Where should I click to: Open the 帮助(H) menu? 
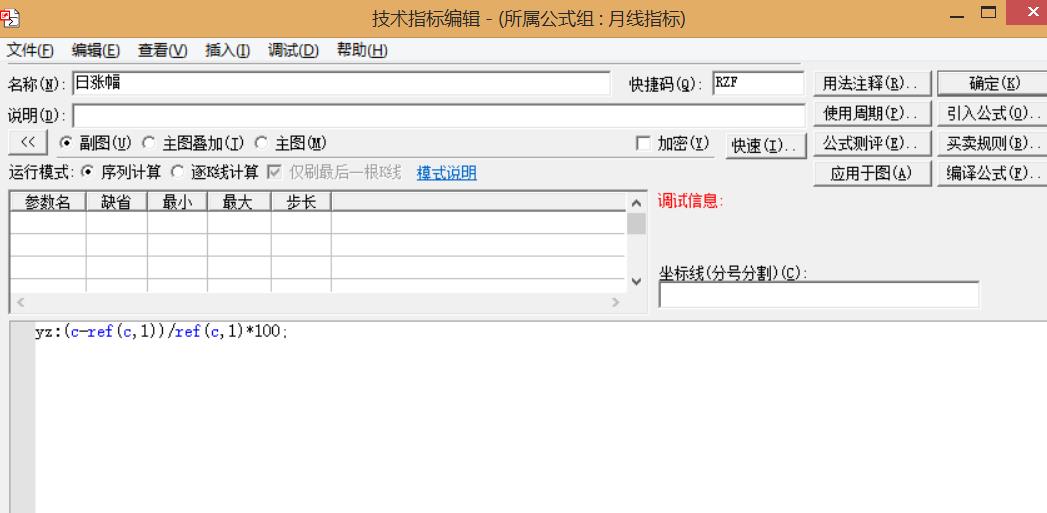coord(362,51)
